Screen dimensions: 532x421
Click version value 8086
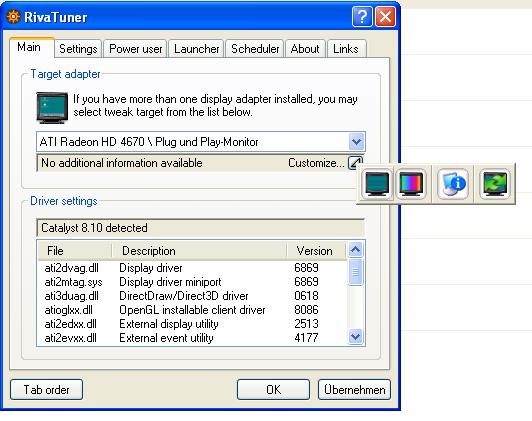pyautogui.click(x=306, y=310)
